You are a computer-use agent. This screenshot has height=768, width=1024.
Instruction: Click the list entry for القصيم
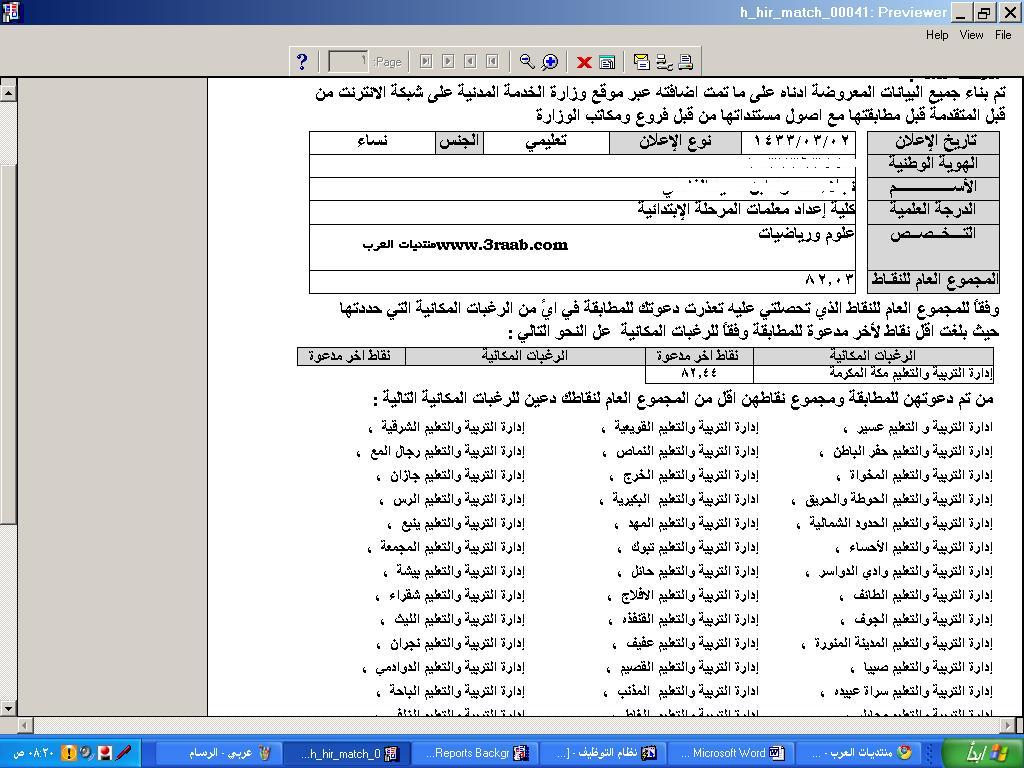click(x=682, y=668)
